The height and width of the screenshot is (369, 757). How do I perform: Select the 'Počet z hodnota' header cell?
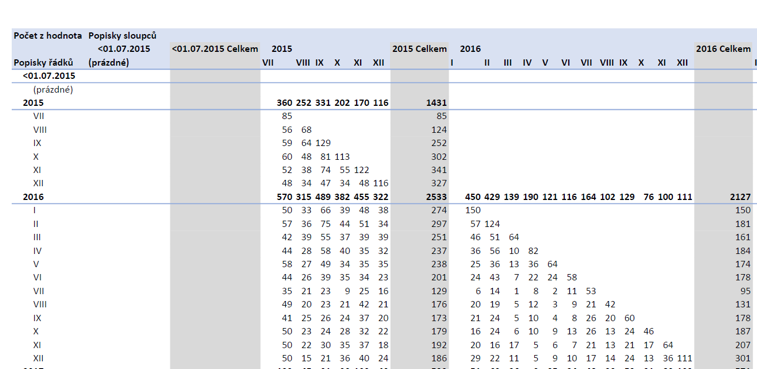(x=48, y=36)
